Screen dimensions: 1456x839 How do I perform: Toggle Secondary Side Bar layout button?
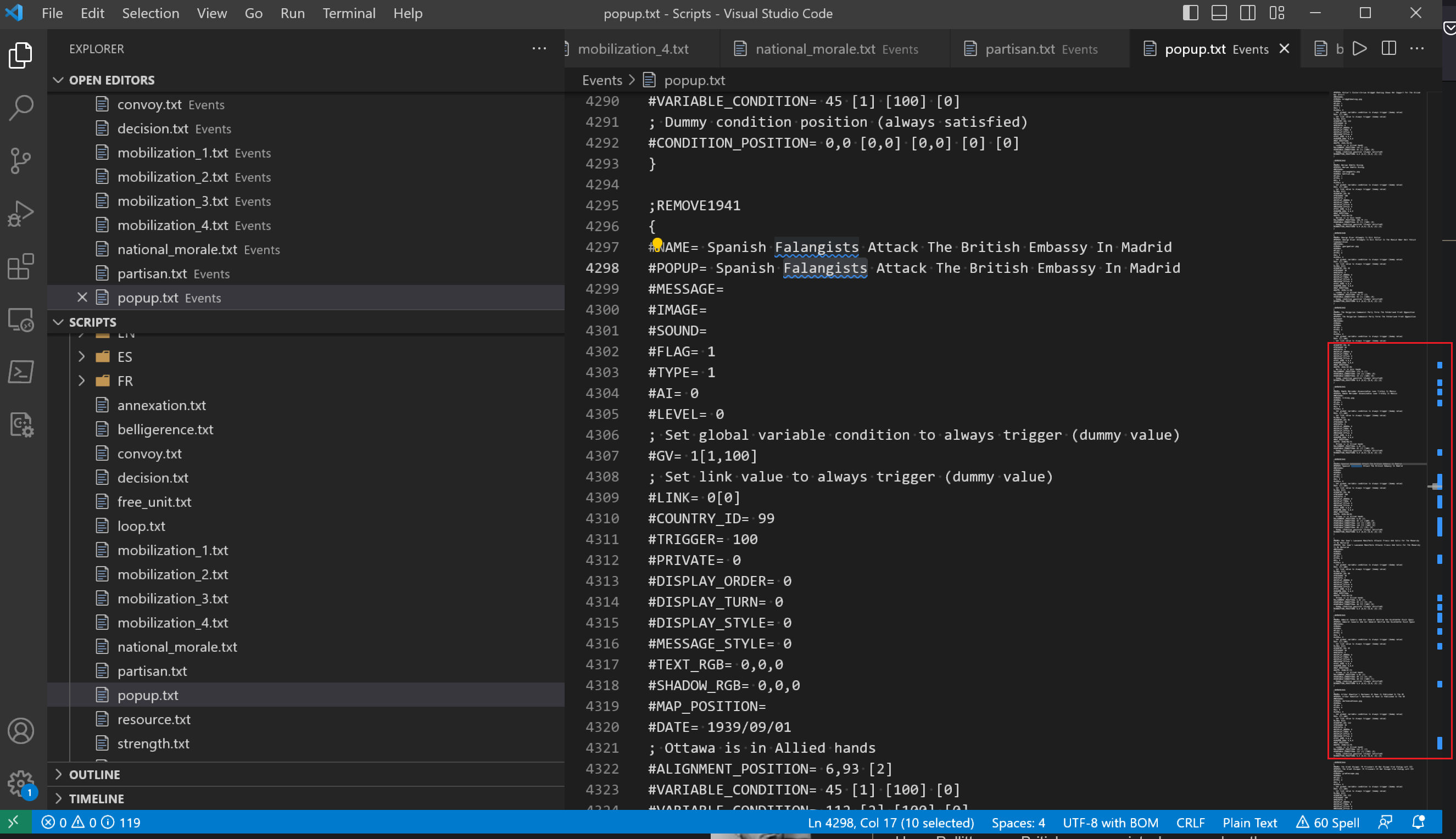click(1248, 13)
